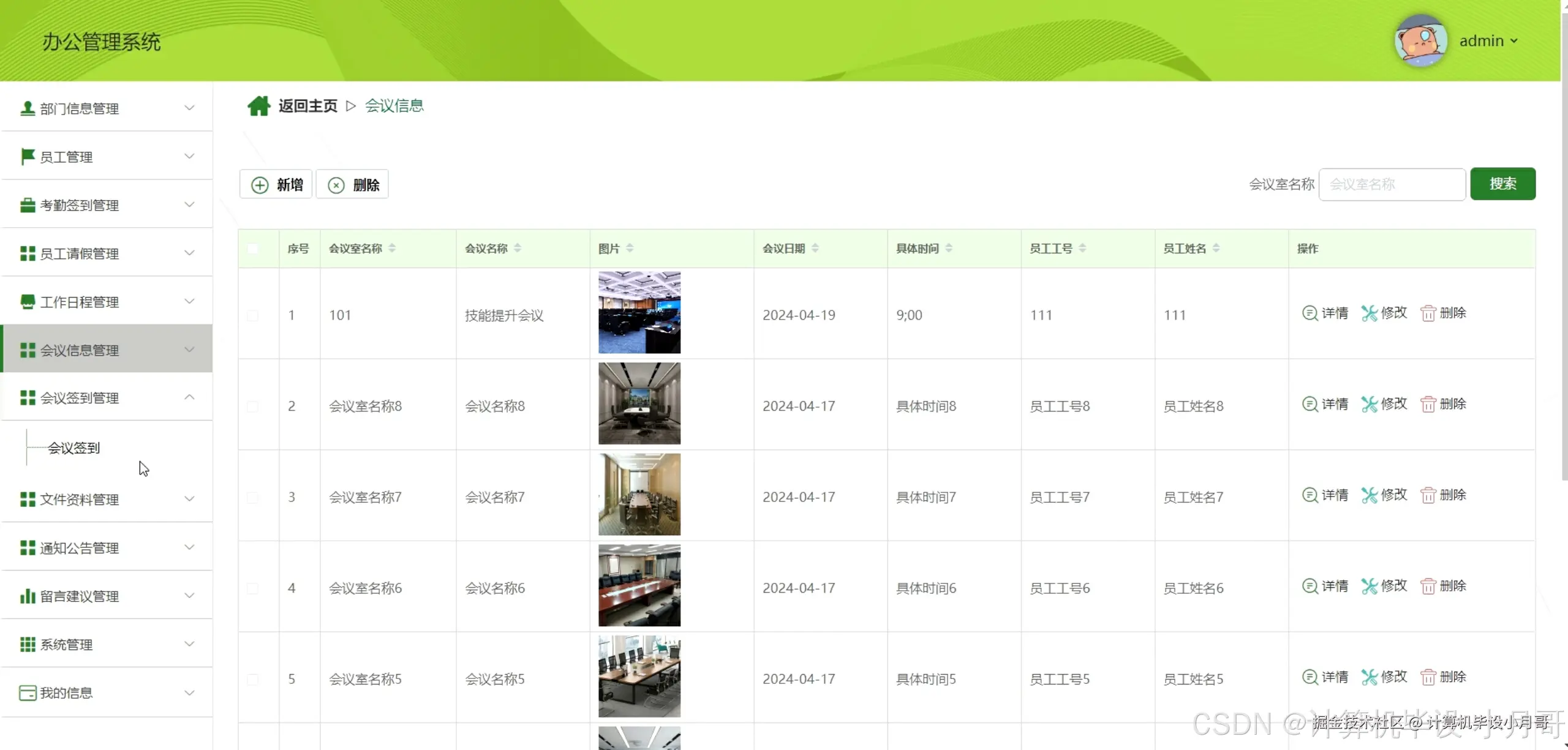Click into the 会议室名称 search field

click(1392, 184)
